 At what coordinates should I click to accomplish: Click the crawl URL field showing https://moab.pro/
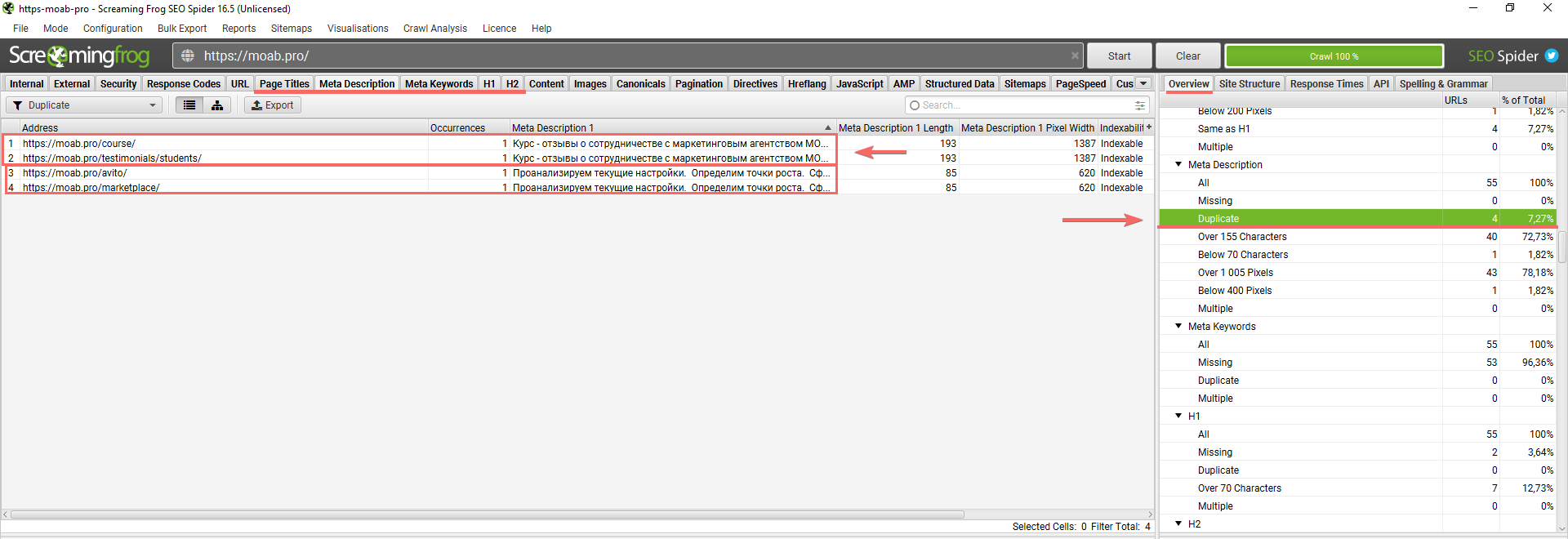628,56
